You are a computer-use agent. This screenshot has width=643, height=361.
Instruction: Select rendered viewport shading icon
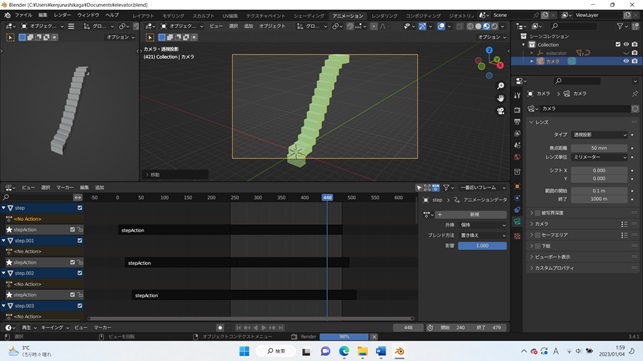point(495,26)
